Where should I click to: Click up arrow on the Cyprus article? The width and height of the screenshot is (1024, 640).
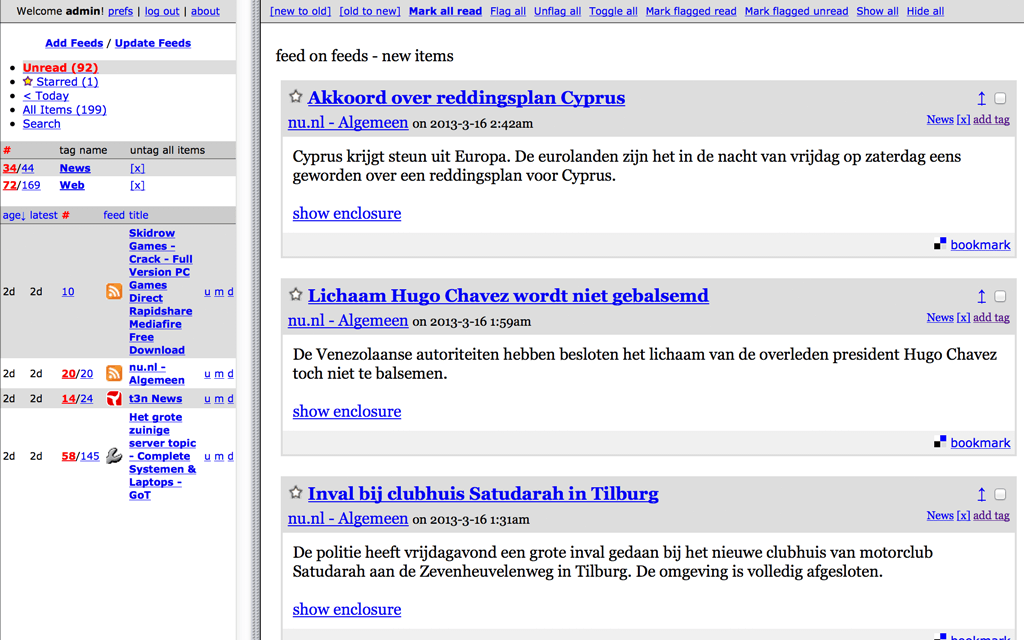pyautogui.click(x=981, y=98)
